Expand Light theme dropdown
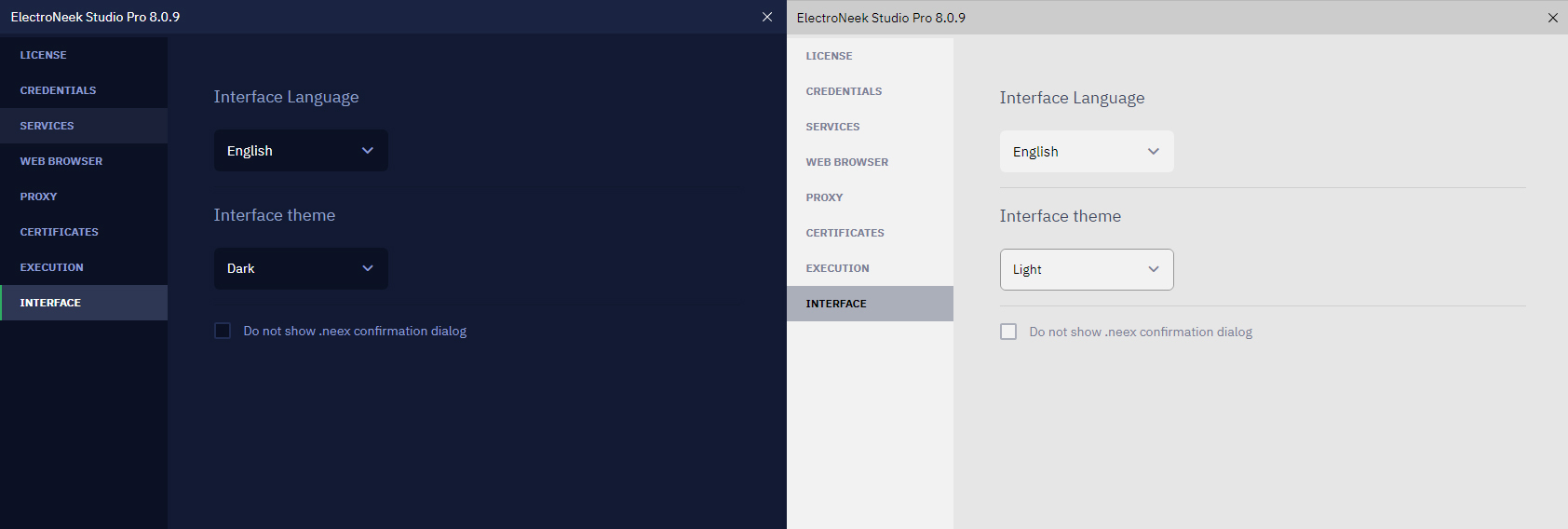 coord(1087,269)
